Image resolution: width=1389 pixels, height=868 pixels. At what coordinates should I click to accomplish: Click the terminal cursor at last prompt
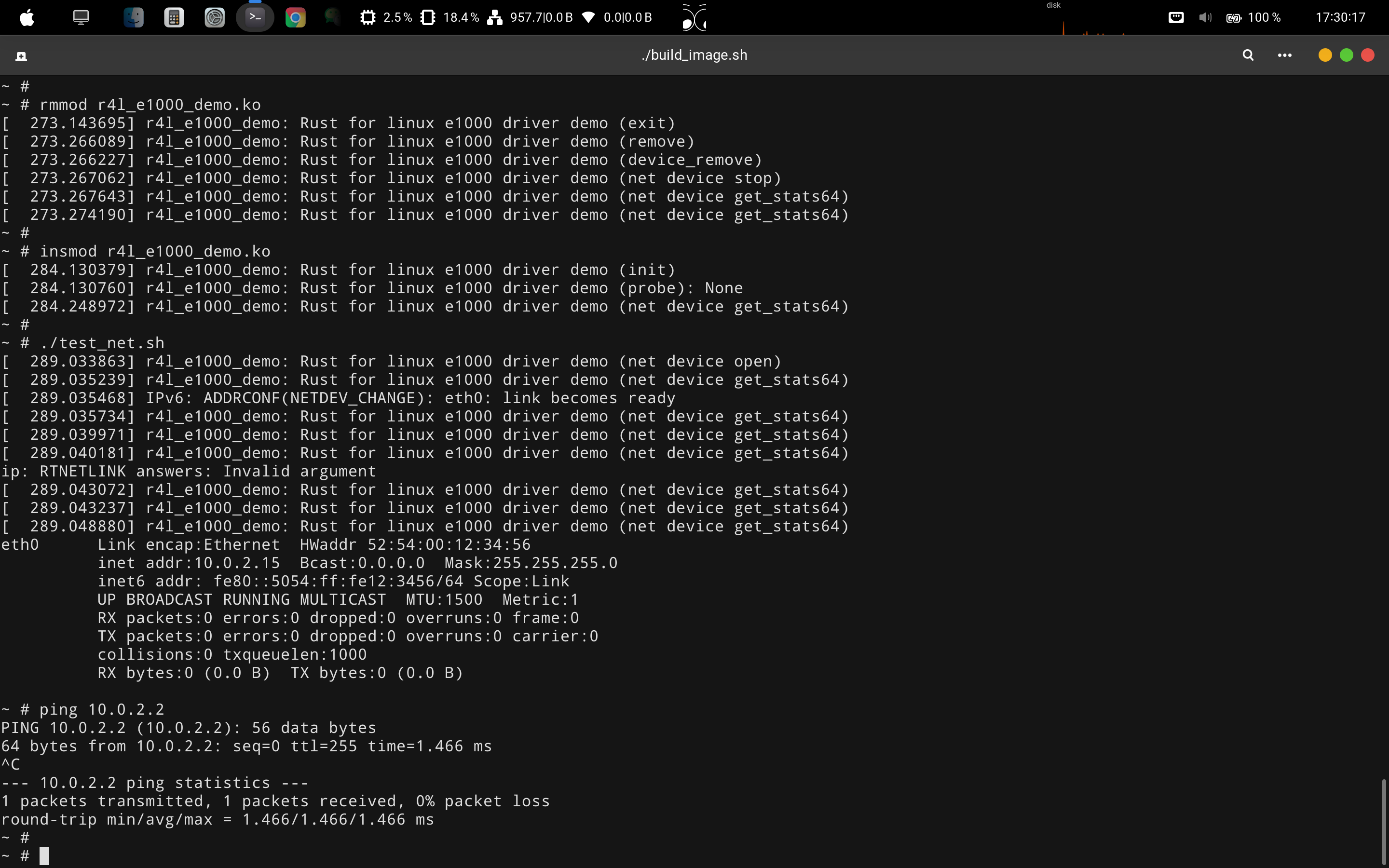click(x=44, y=856)
